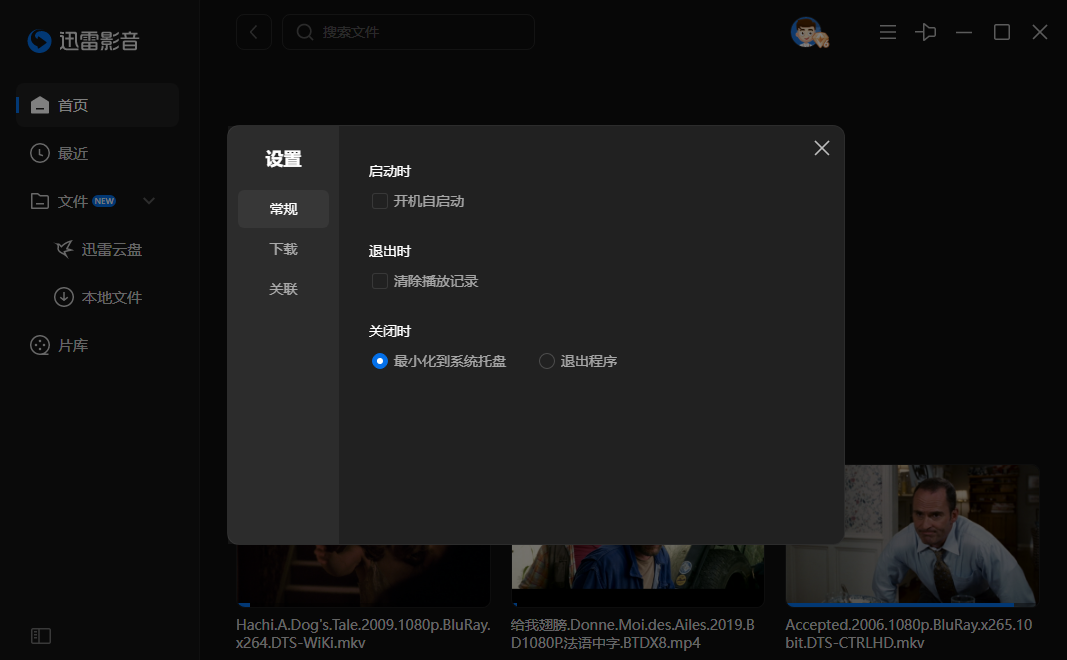Open the hamburger main menu icon
Image resolution: width=1067 pixels, height=660 pixels.
point(887,32)
